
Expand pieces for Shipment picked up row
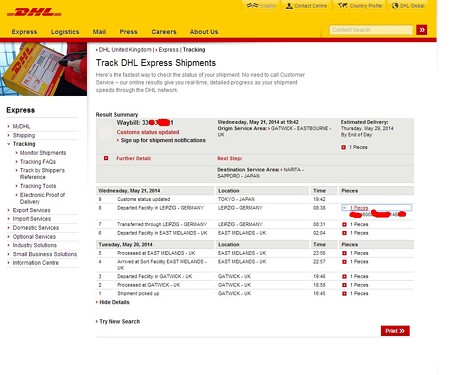[344, 293]
